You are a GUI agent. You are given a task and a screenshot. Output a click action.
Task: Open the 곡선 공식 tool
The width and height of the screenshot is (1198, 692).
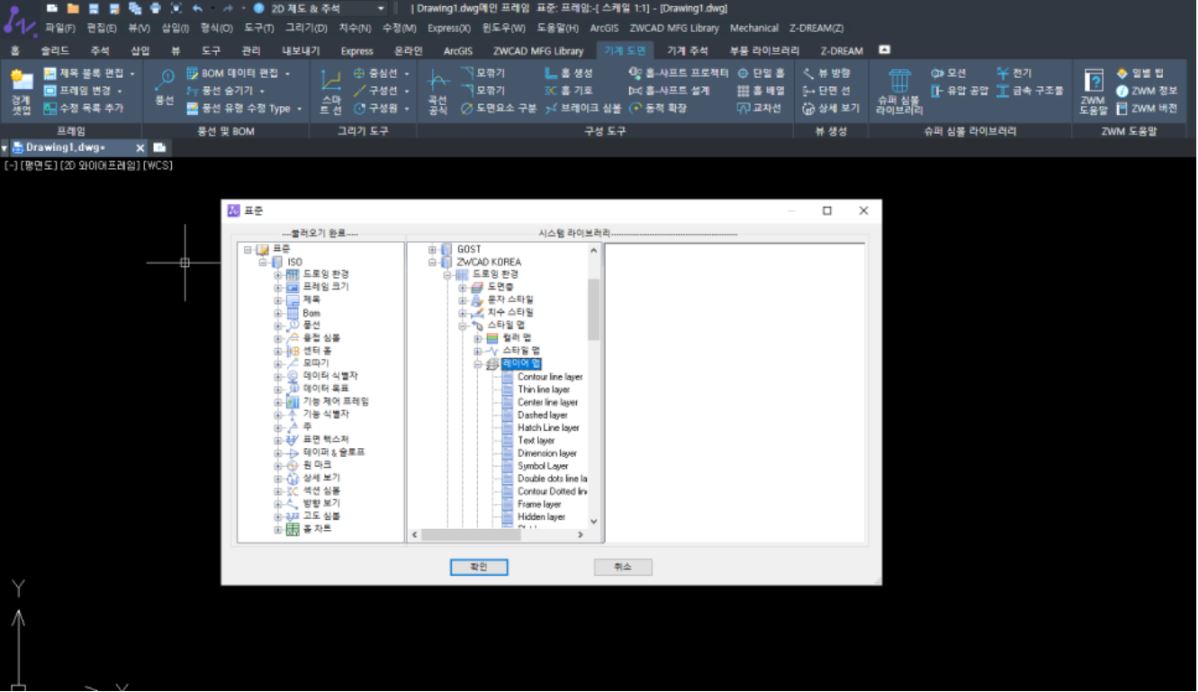tap(438, 91)
